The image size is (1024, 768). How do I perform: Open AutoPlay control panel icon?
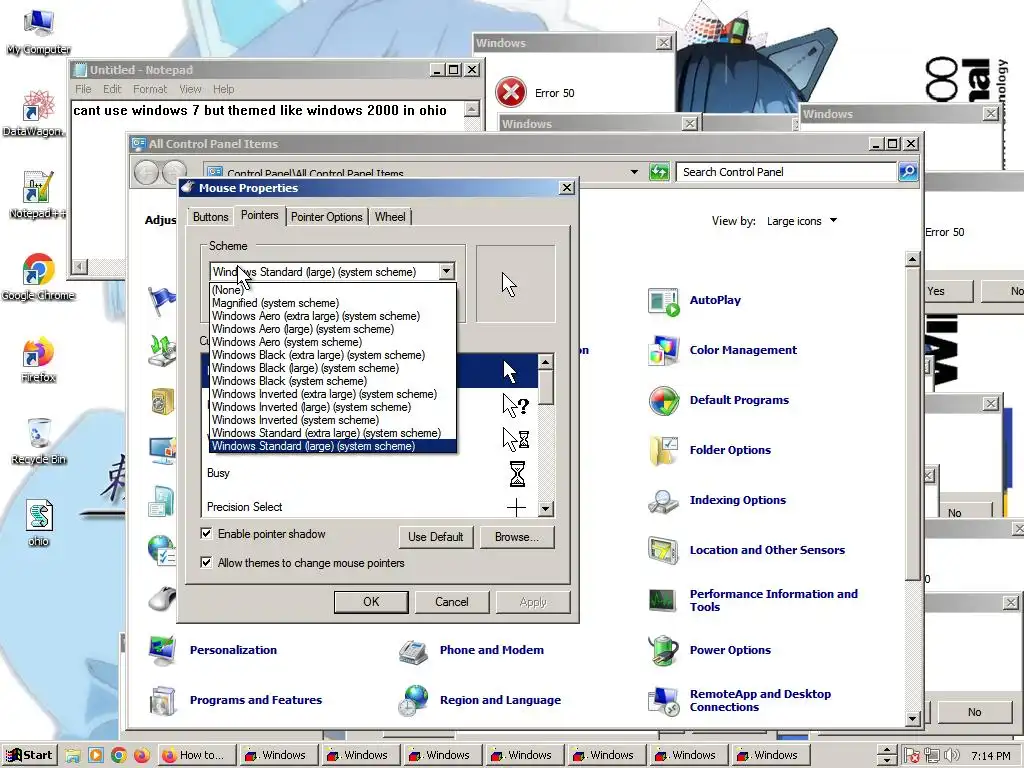(x=664, y=300)
